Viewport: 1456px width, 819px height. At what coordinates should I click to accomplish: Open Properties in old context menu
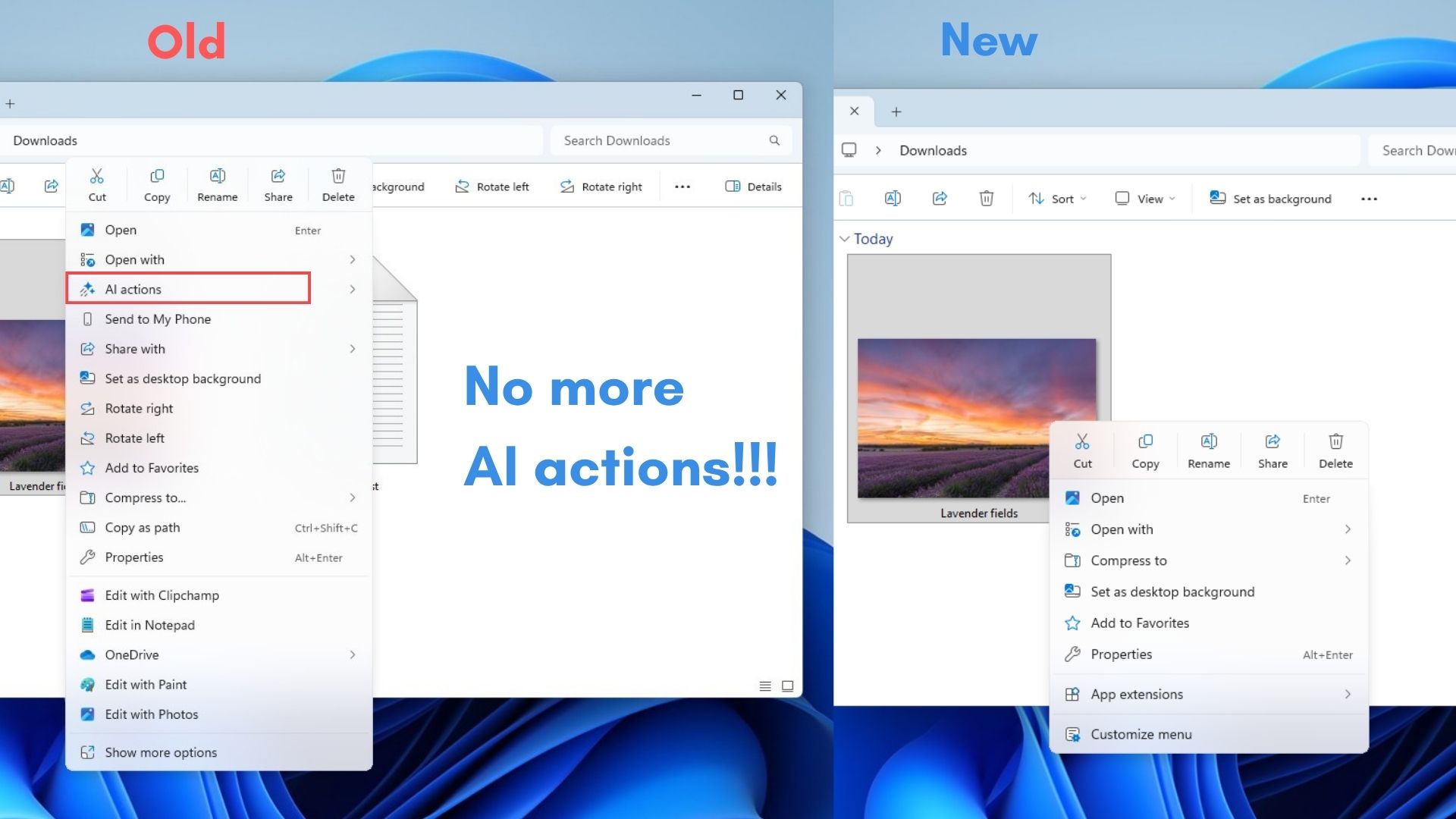219,557
